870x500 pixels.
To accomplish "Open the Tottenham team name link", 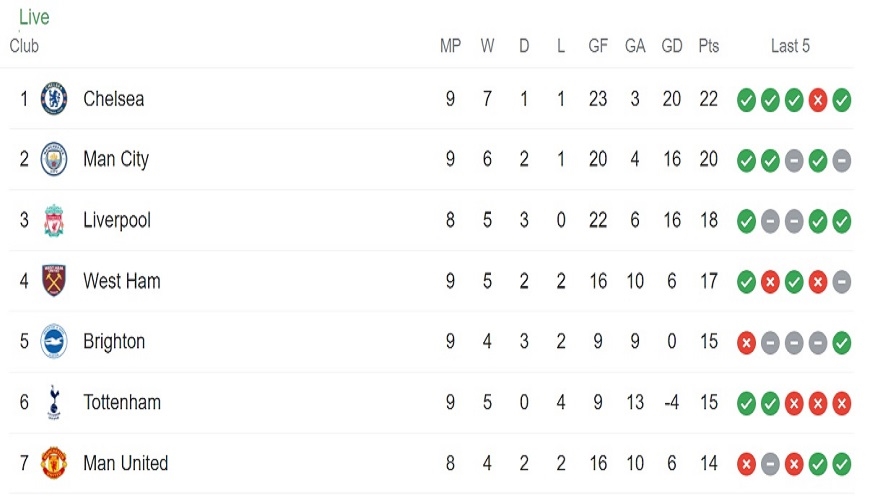I will (122, 402).
